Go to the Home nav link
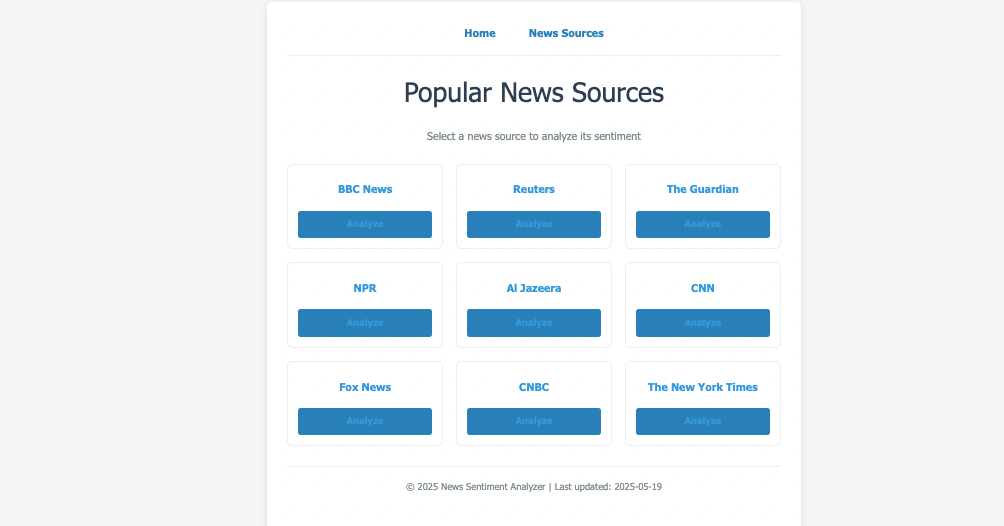This screenshot has width=1004, height=526. click(480, 33)
